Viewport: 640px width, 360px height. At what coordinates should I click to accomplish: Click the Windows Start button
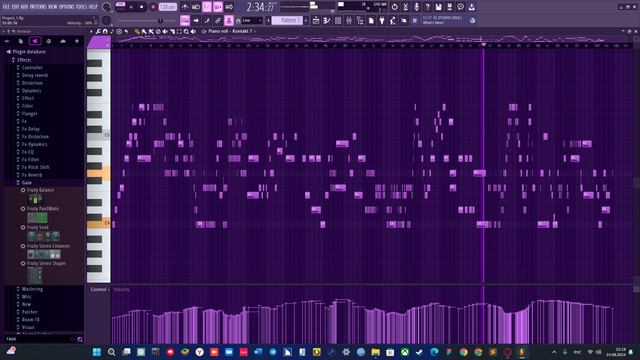[x=97, y=352]
